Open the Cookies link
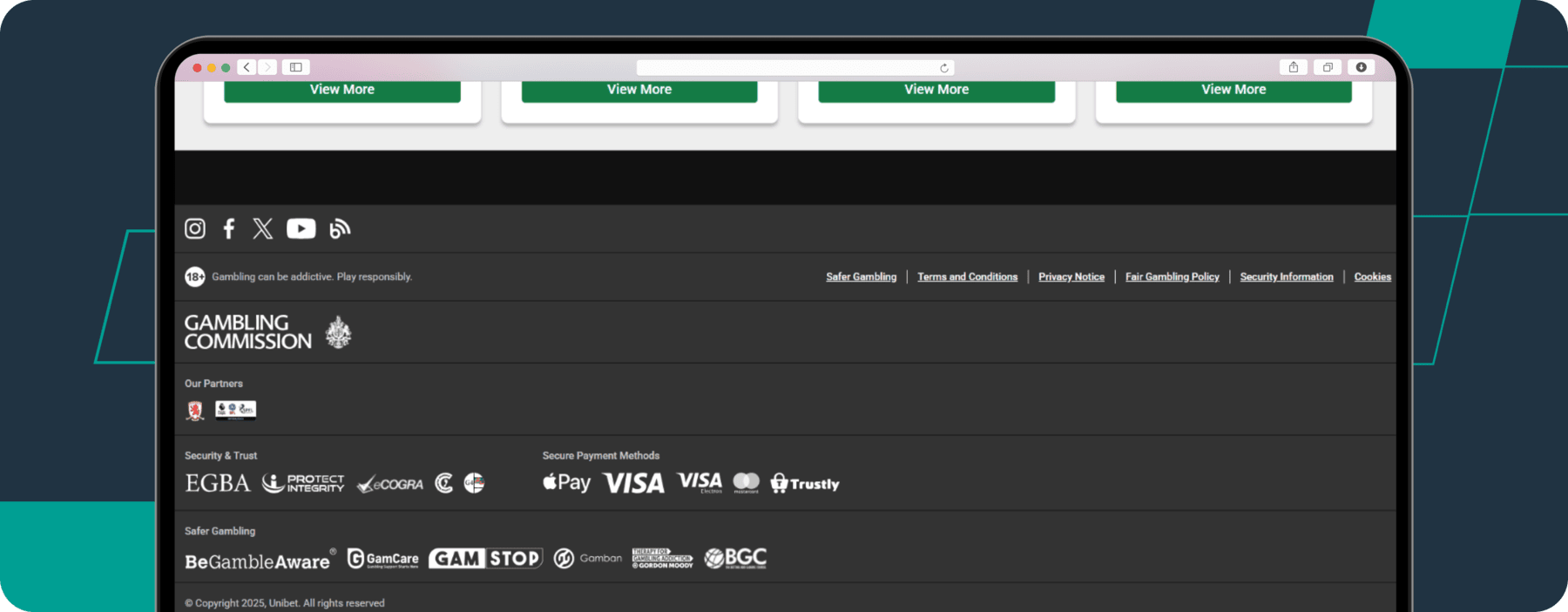The width and height of the screenshot is (1568, 612). (1372, 276)
